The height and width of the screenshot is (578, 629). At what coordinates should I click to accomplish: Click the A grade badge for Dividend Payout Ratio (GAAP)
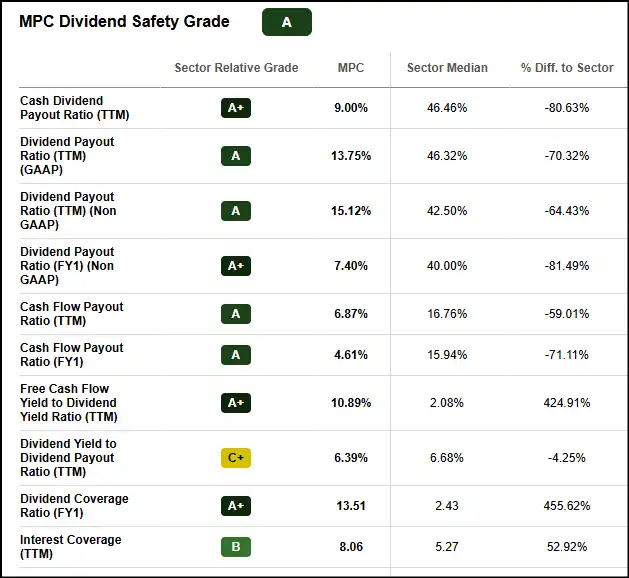236,156
